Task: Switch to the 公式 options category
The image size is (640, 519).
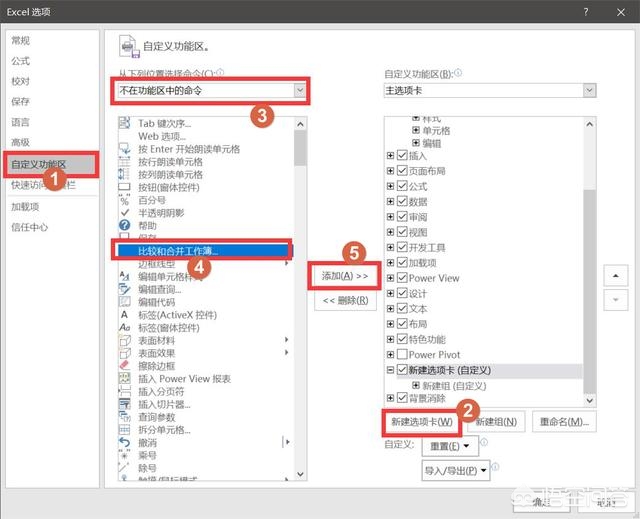Action: coord(20,61)
